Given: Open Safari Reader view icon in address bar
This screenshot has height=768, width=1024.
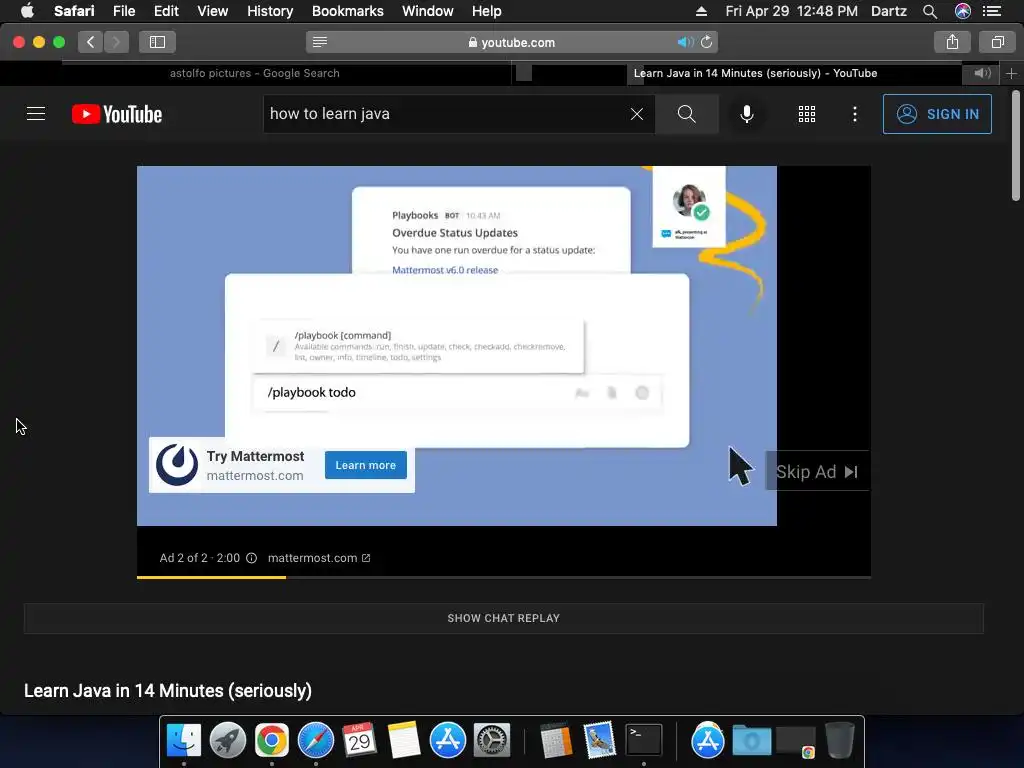Looking at the screenshot, I should 319,42.
